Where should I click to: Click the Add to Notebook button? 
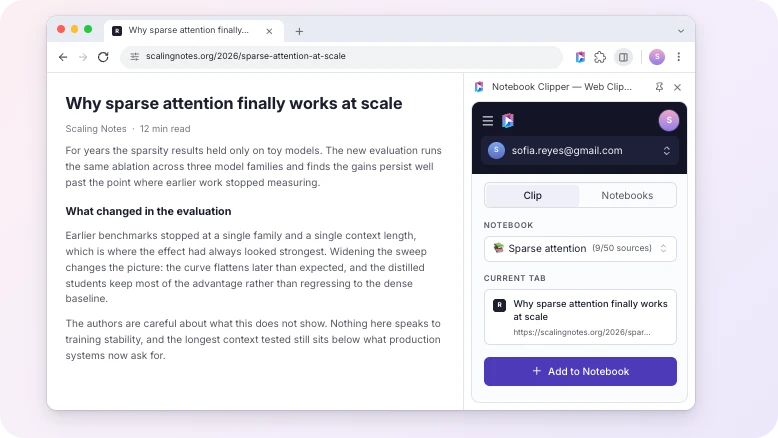coord(580,372)
